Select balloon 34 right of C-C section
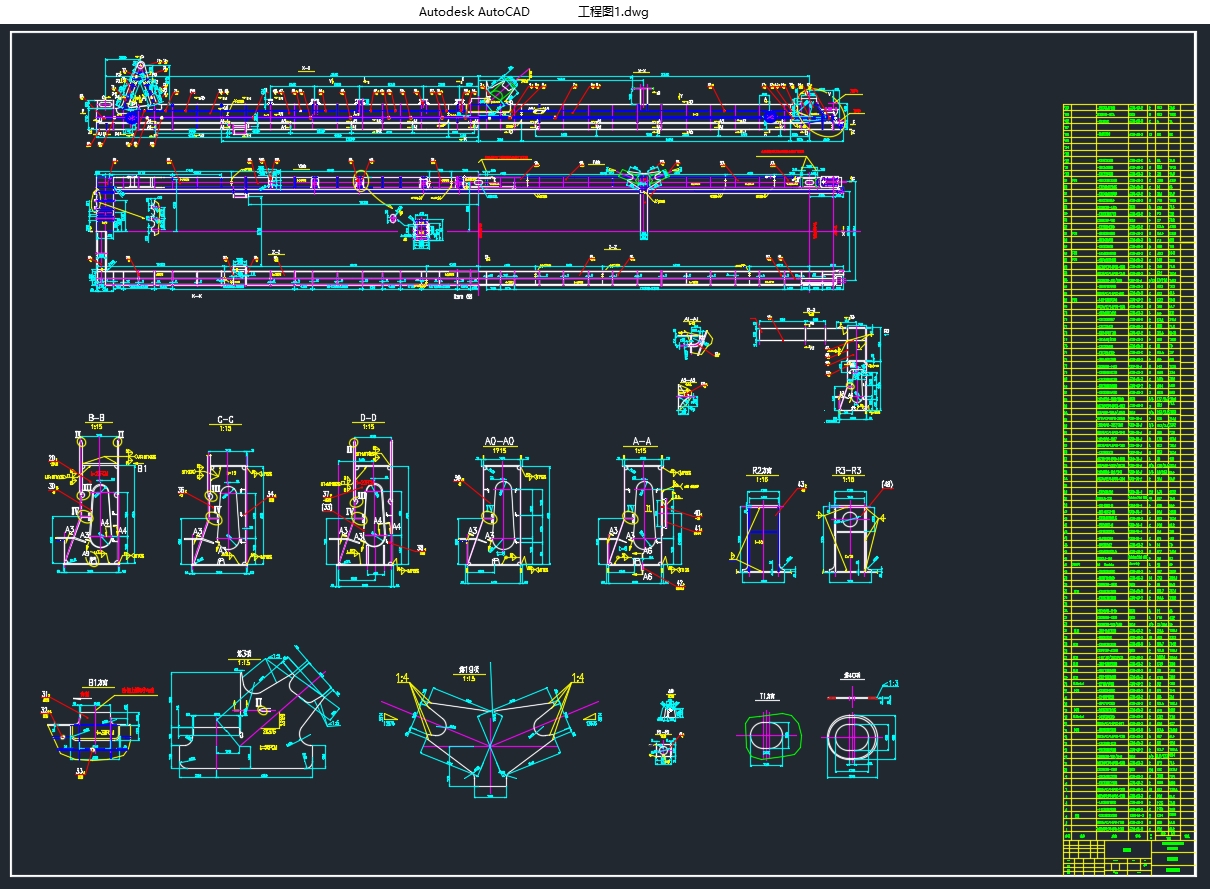 pyautogui.click(x=272, y=494)
